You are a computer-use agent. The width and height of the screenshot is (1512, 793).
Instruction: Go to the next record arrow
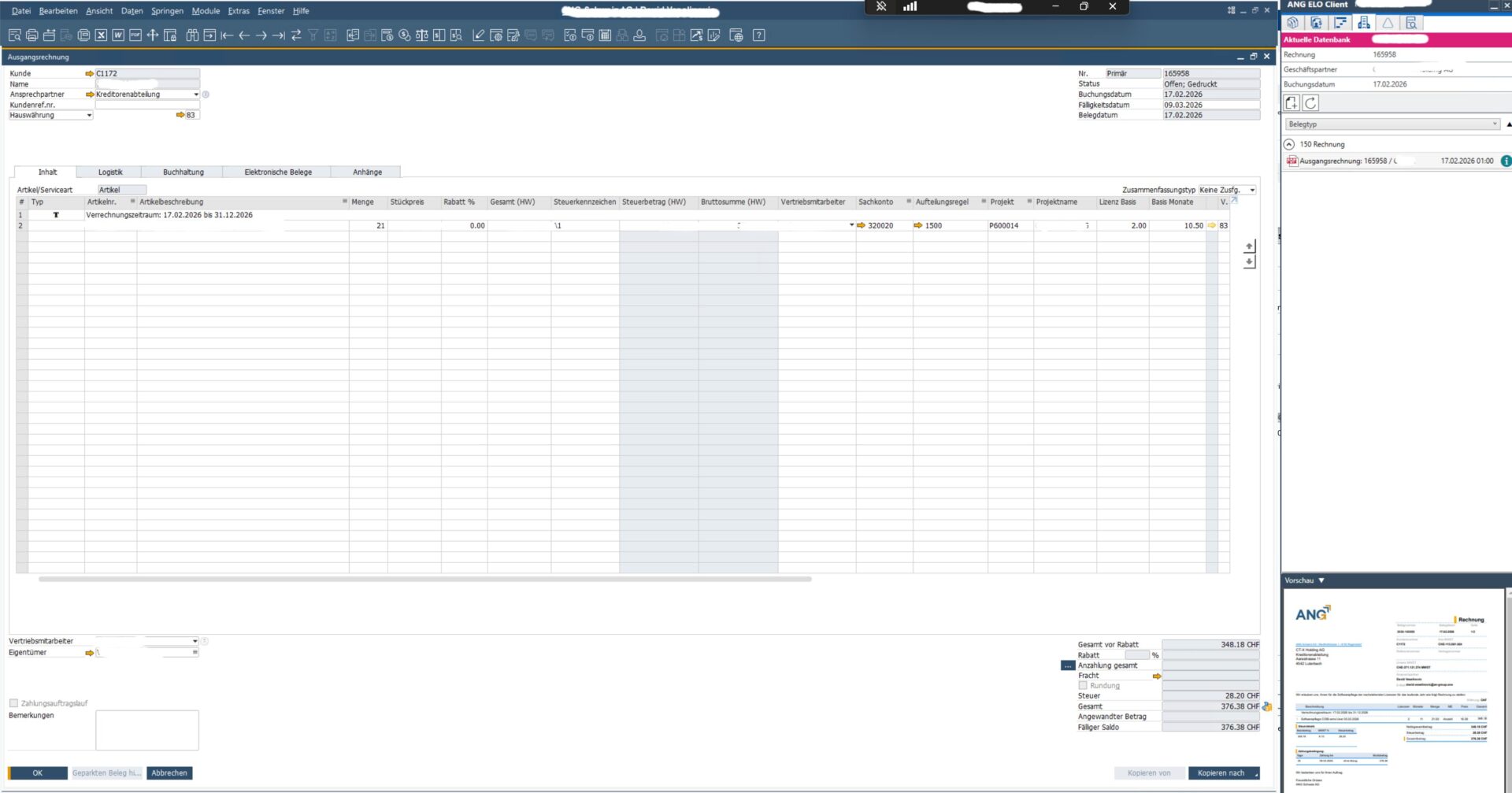coord(261,35)
